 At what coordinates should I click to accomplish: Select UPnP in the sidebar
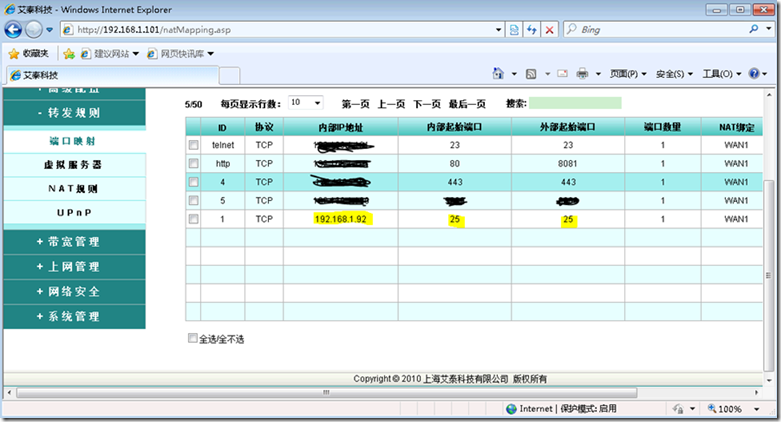(74, 213)
